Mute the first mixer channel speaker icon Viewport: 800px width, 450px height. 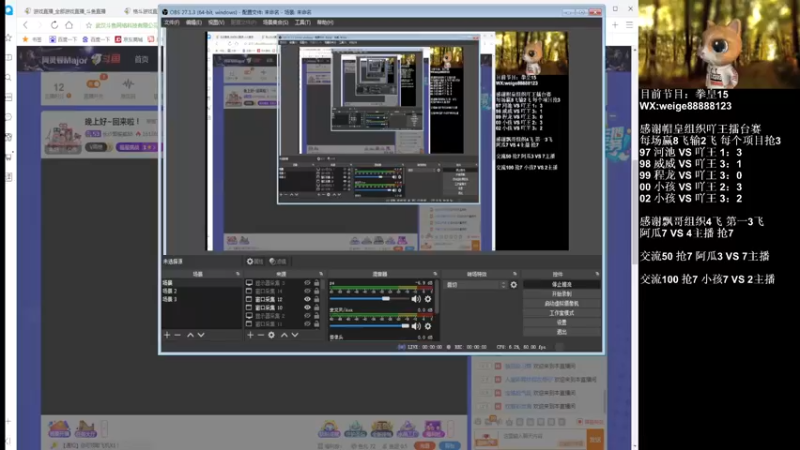tap(416, 299)
